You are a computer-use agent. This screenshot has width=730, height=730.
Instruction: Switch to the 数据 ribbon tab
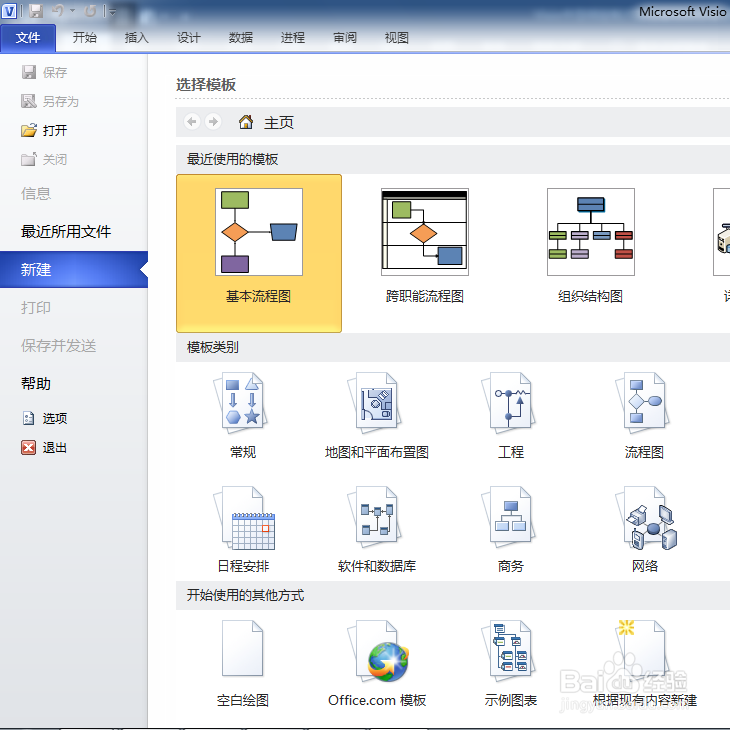coord(241,38)
